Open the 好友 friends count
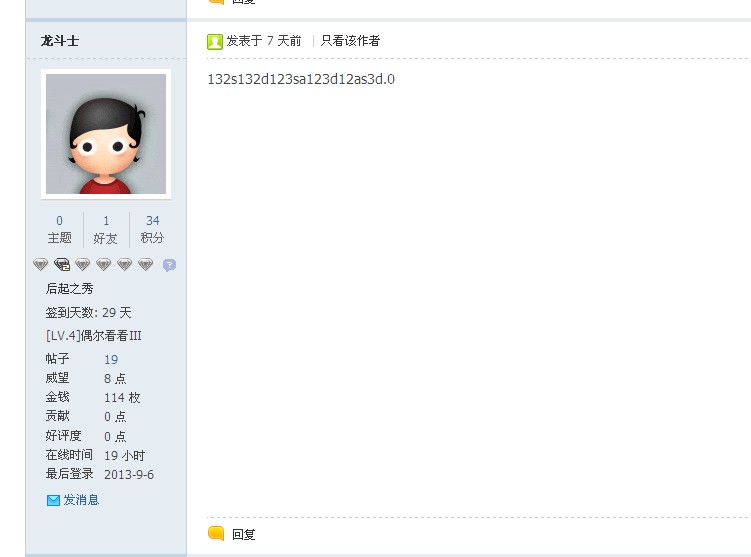The width and height of the screenshot is (751, 557). tap(106, 229)
